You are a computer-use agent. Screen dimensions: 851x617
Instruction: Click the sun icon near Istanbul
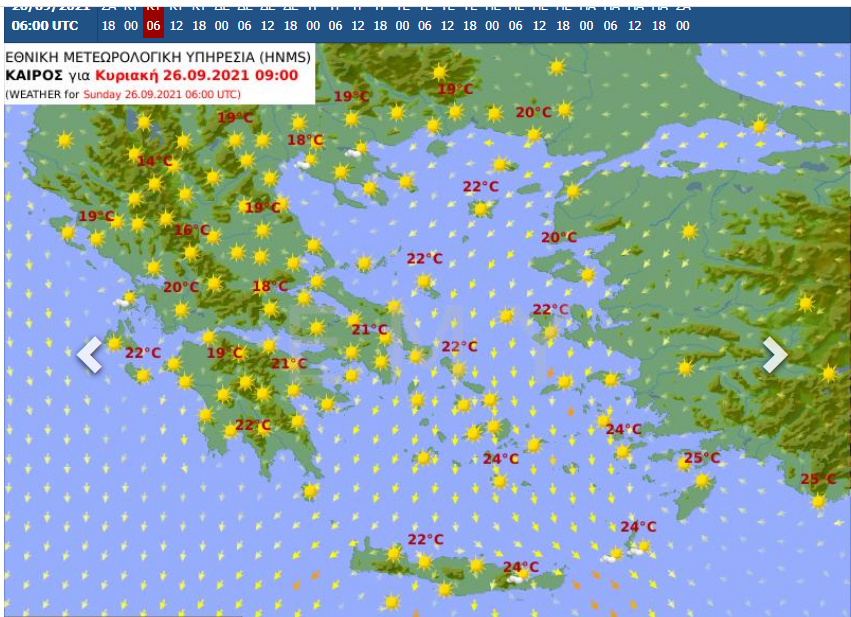pyautogui.click(x=759, y=126)
